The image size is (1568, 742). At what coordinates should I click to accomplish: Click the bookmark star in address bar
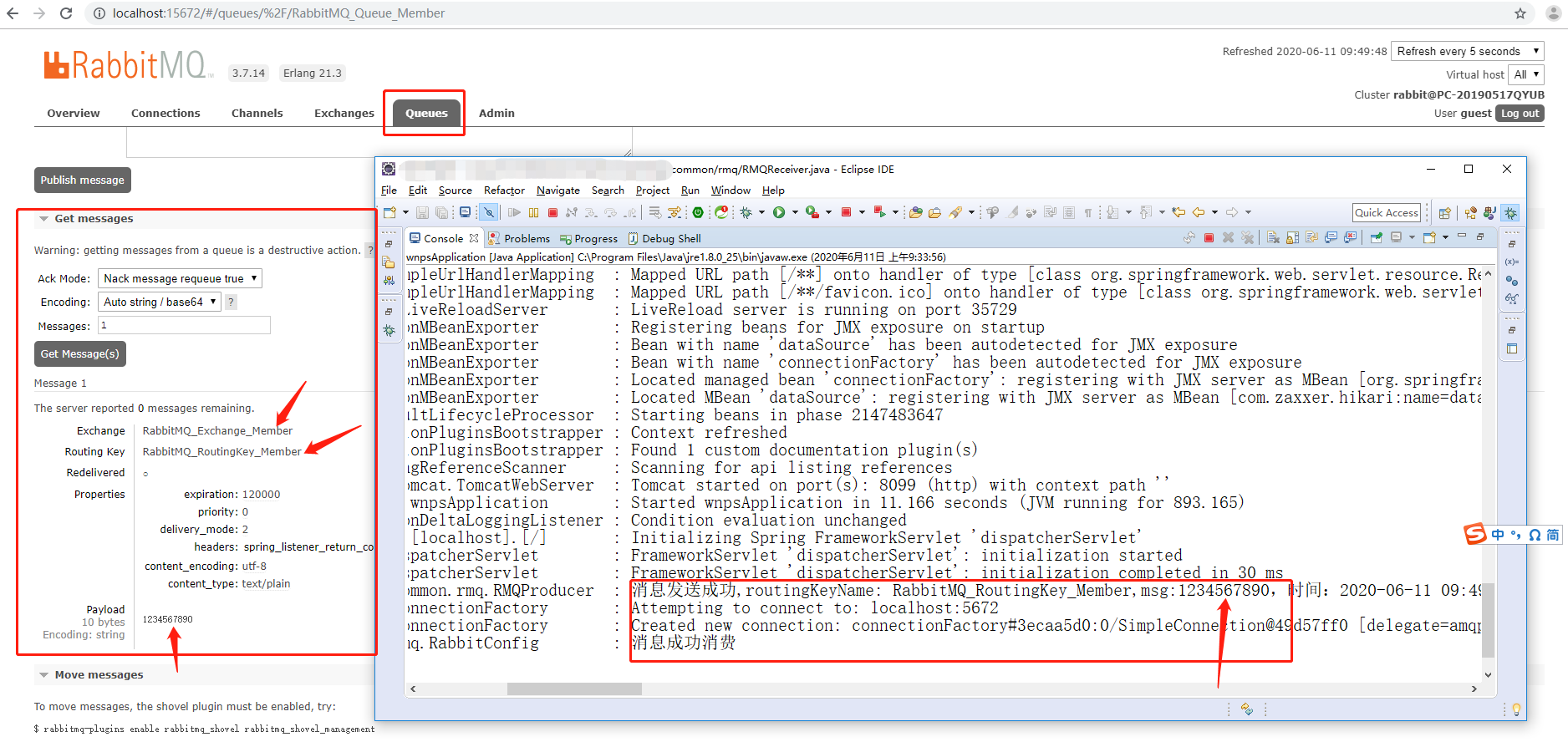(x=1520, y=13)
